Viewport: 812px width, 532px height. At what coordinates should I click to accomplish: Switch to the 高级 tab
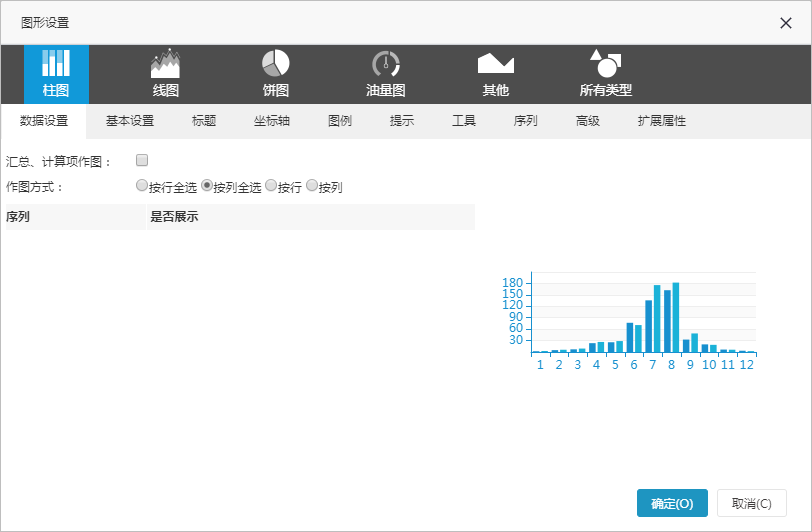coord(588,121)
